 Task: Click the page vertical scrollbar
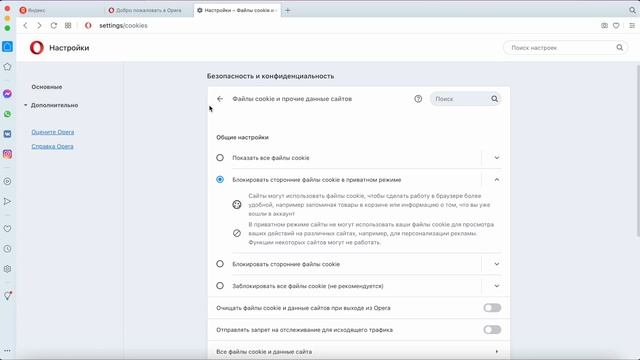pyautogui.click(x=638, y=150)
